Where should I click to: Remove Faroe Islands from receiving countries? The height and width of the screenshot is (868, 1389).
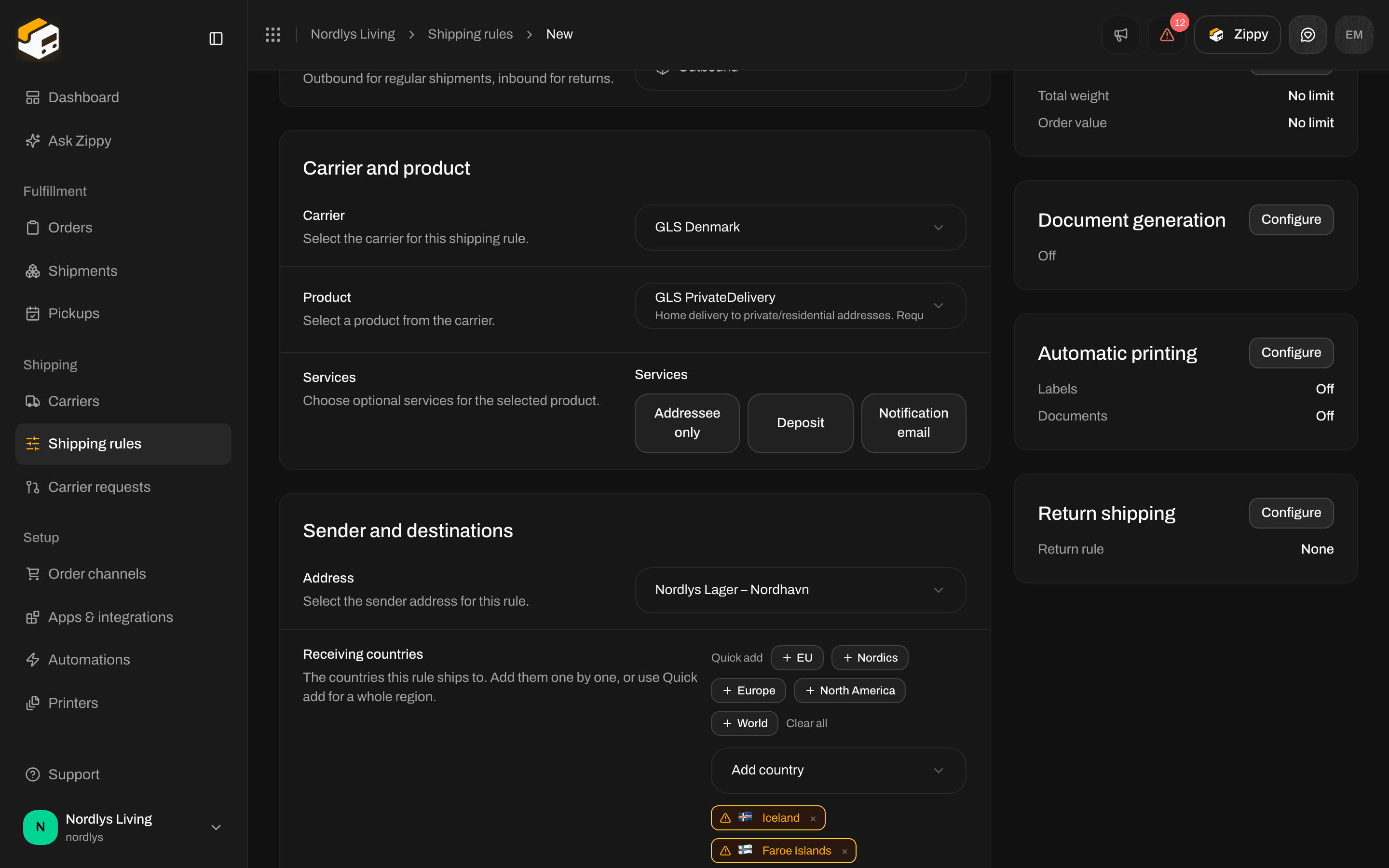844,851
